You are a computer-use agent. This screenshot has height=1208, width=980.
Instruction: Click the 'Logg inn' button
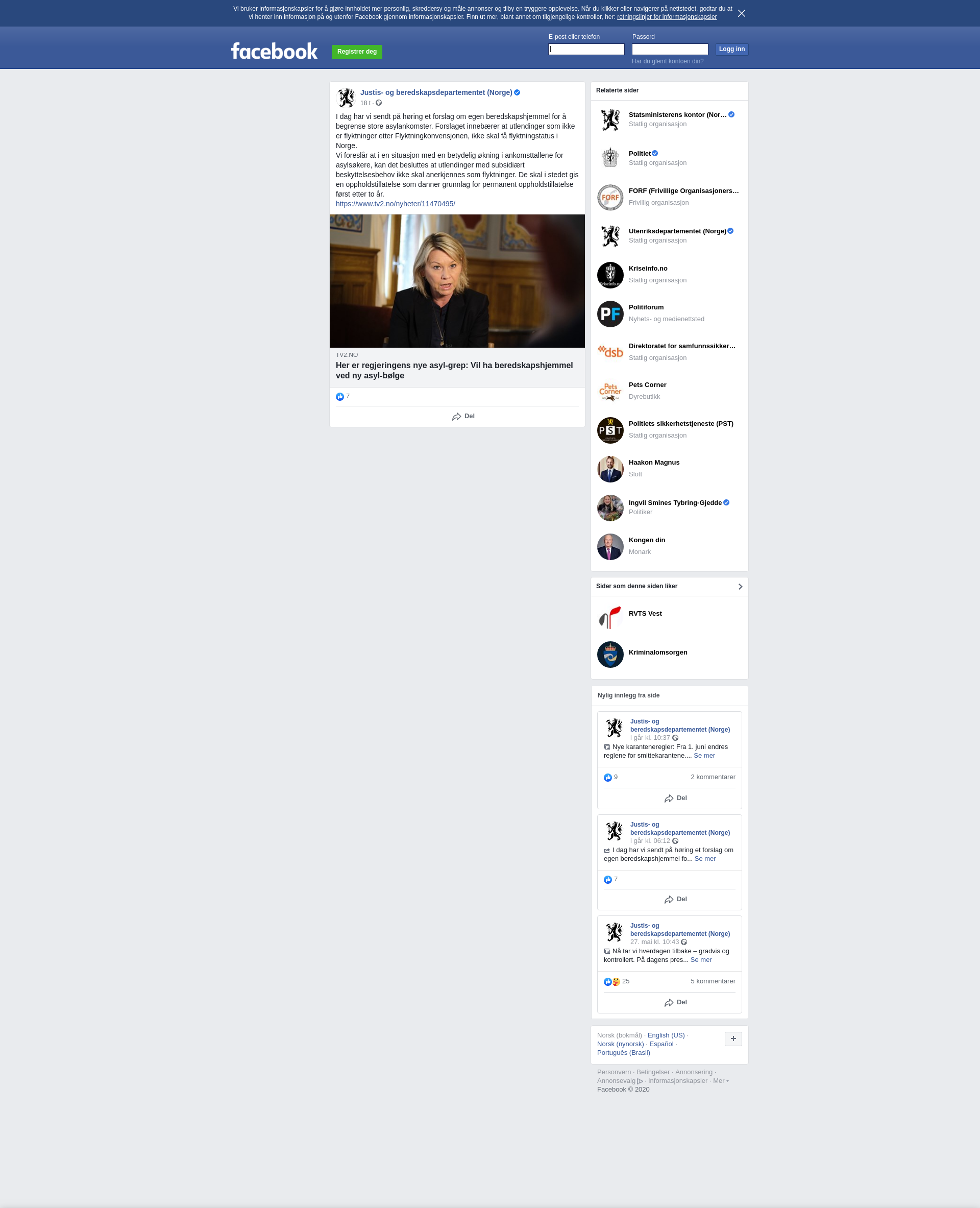coord(731,49)
